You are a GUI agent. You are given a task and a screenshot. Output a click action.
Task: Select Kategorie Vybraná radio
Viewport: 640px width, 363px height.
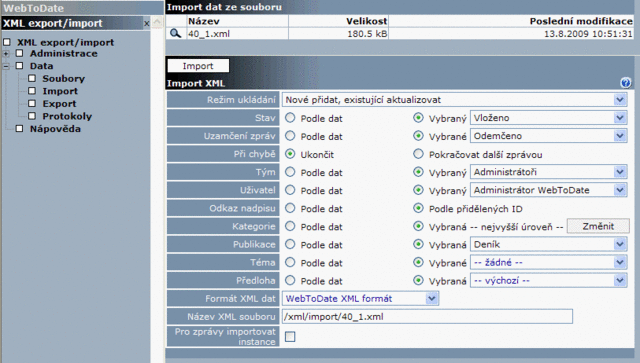[x=418, y=226]
